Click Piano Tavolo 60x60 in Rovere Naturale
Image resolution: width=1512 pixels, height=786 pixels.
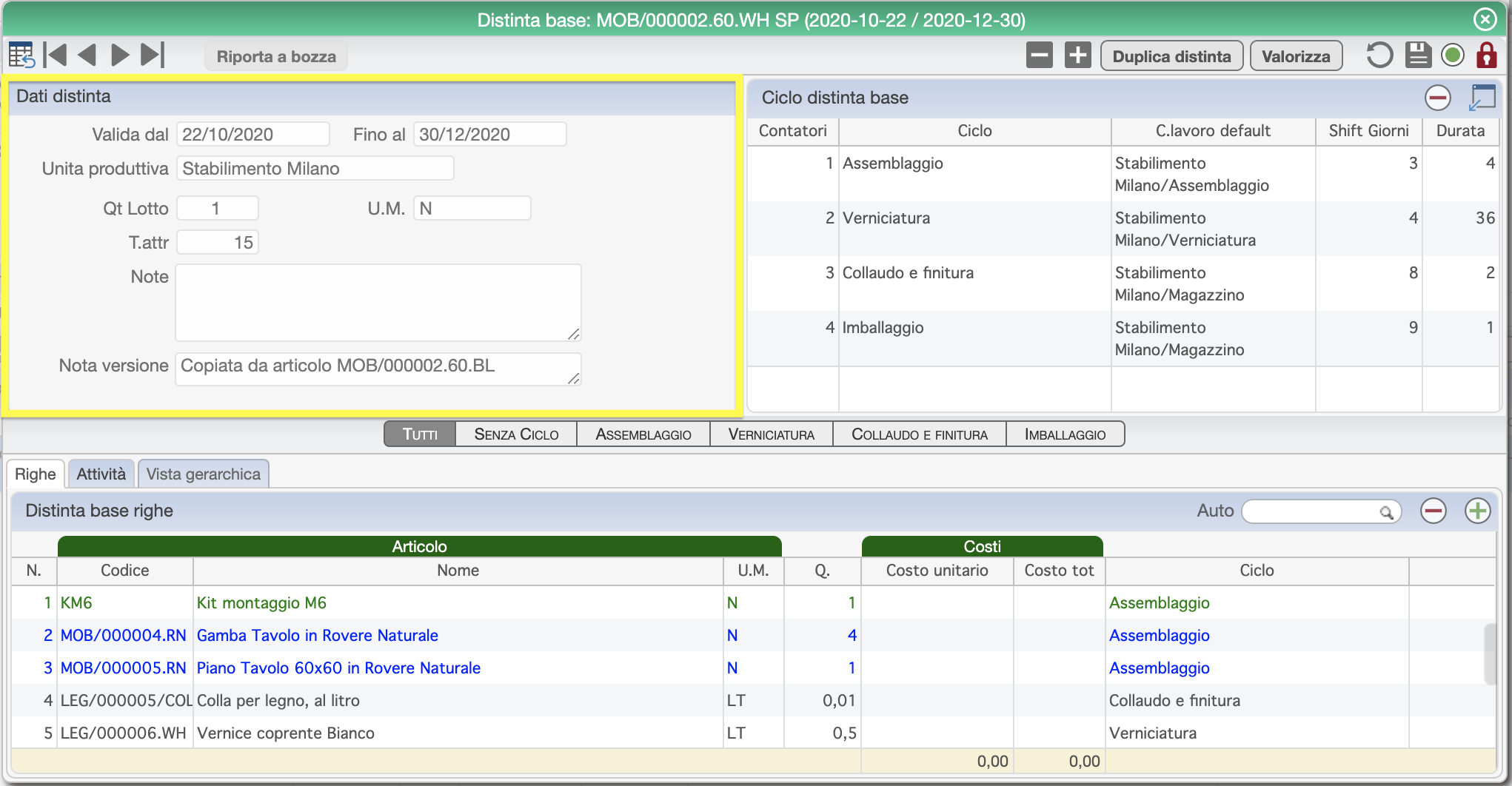click(x=338, y=668)
